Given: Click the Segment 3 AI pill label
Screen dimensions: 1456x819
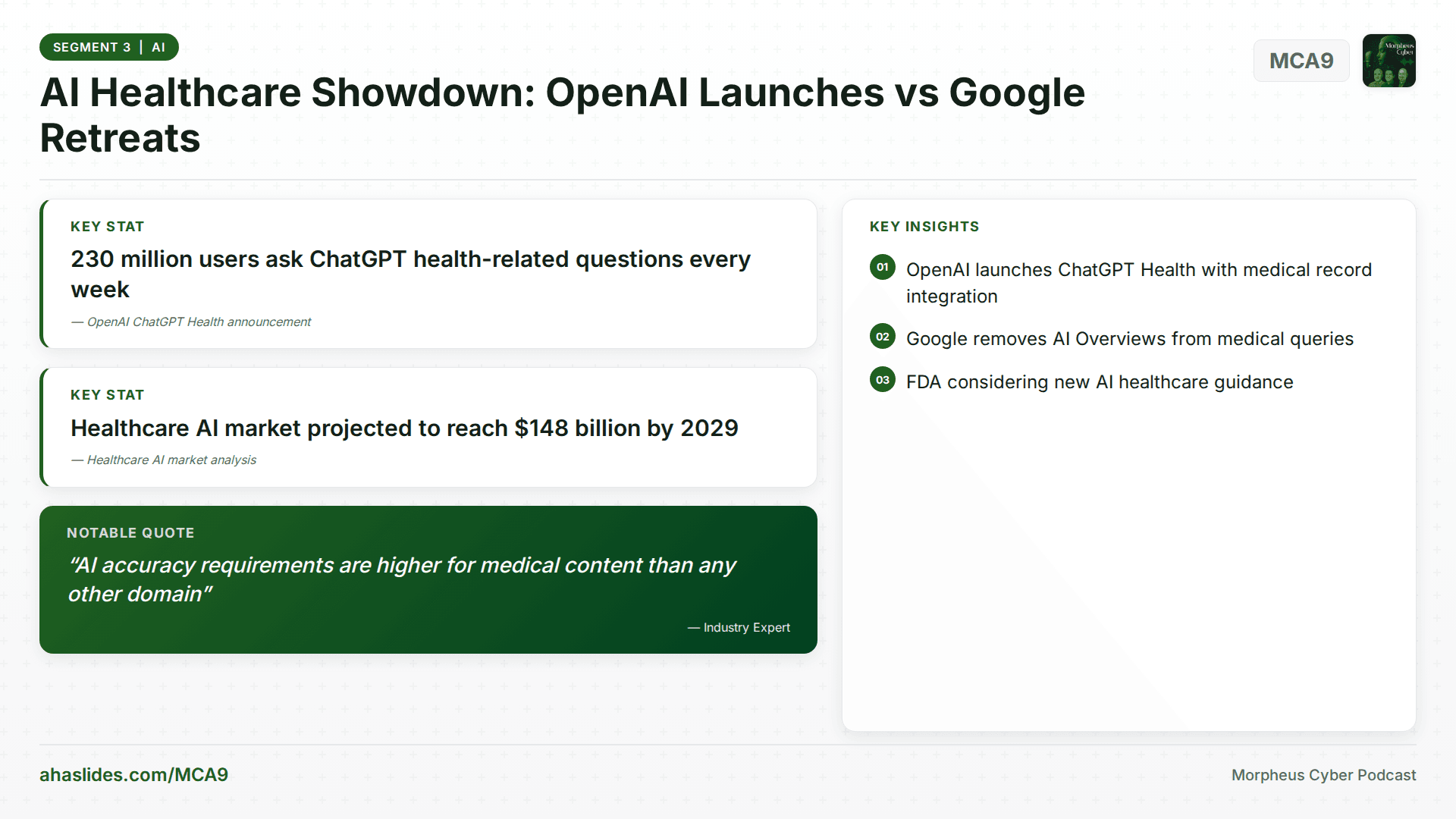Looking at the screenshot, I should click(108, 47).
